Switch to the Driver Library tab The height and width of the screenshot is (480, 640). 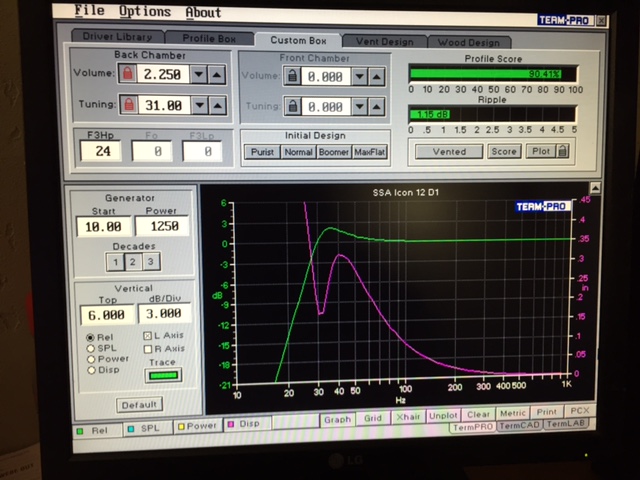118,36
